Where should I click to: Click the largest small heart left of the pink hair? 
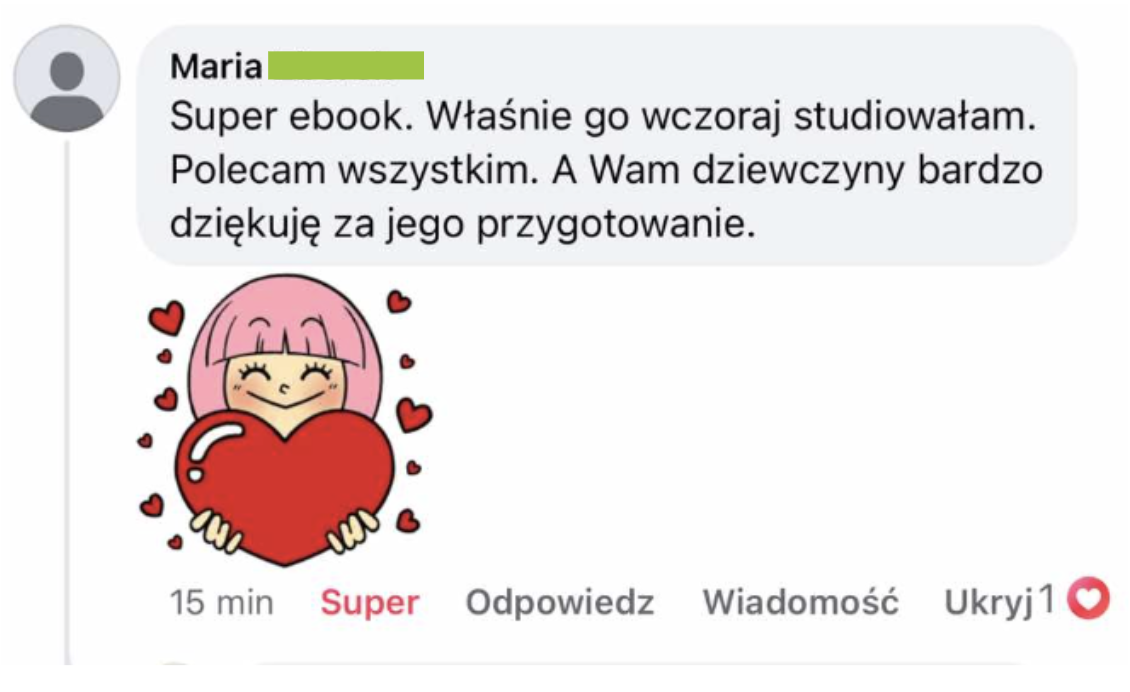(x=167, y=318)
